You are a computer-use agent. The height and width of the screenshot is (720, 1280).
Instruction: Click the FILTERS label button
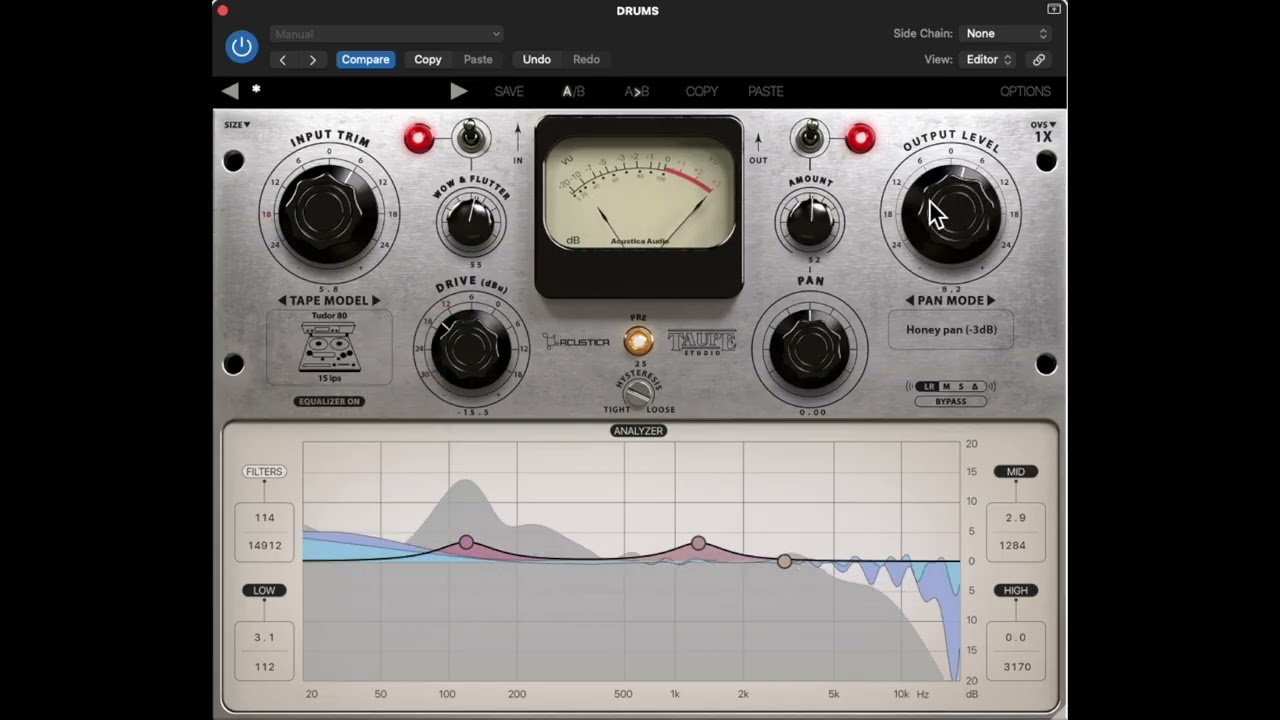[264, 471]
